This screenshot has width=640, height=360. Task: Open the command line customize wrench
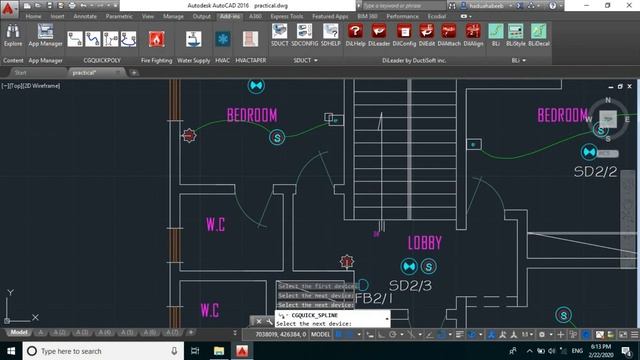[x=269, y=322]
